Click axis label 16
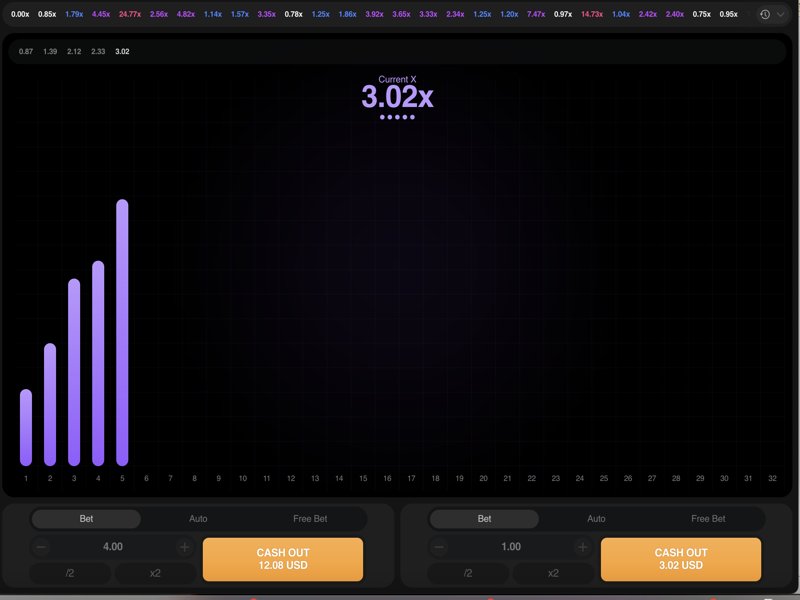The width and height of the screenshot is (800, 600). click(387, 479)
